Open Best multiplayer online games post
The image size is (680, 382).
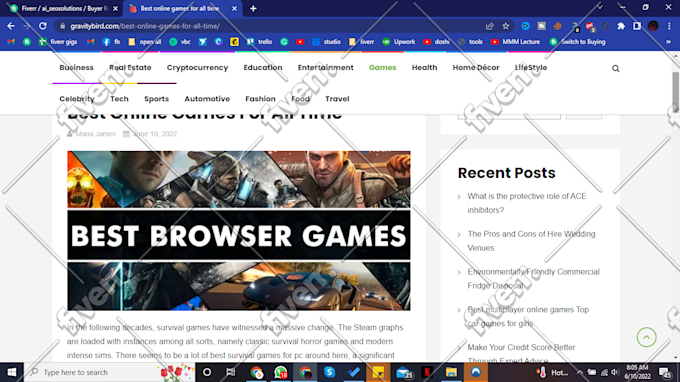coord(528,317)
